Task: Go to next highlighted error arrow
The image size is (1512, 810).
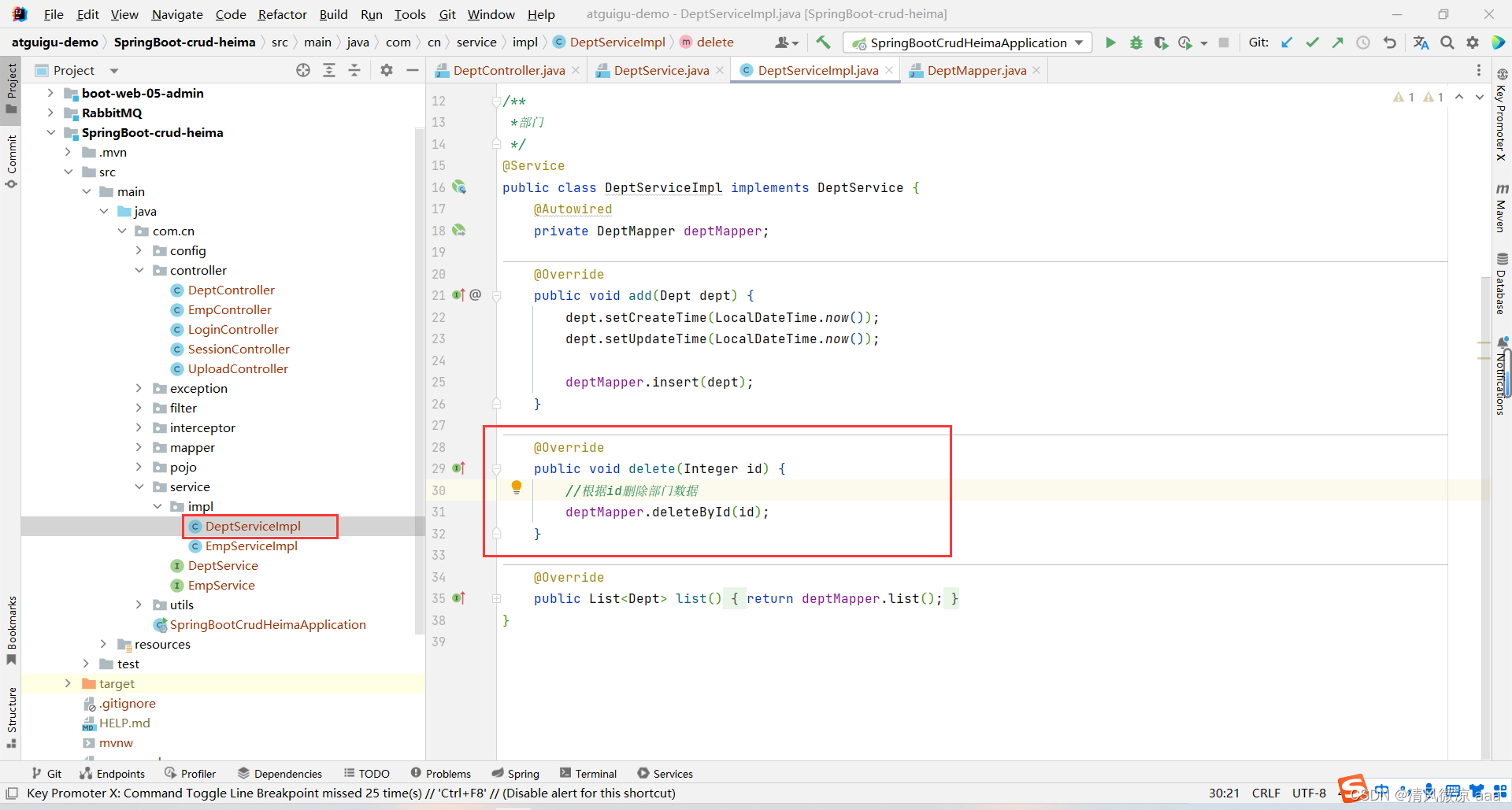Action: (1480, 97)
